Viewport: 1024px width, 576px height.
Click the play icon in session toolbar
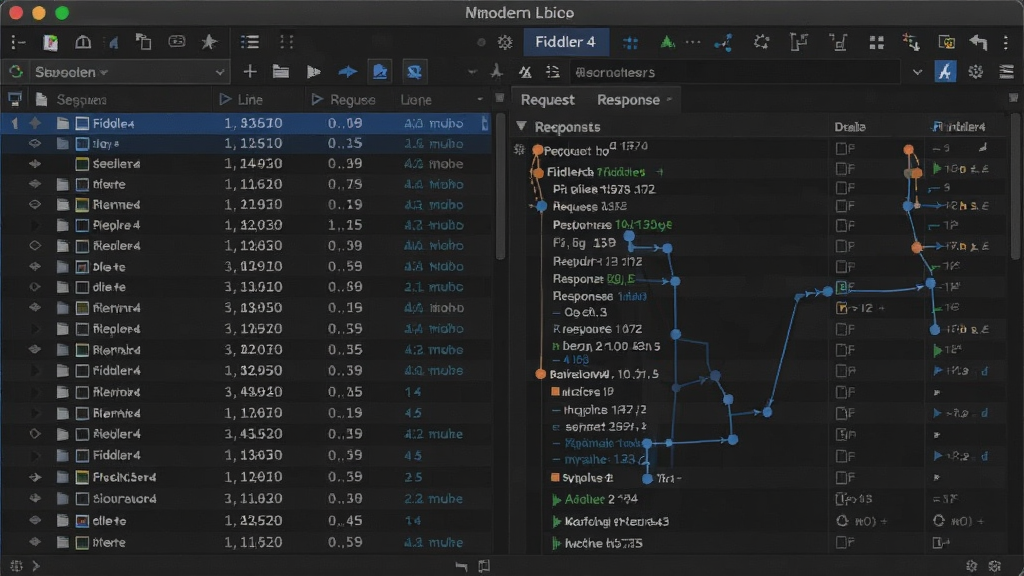[x=313, y=72]
